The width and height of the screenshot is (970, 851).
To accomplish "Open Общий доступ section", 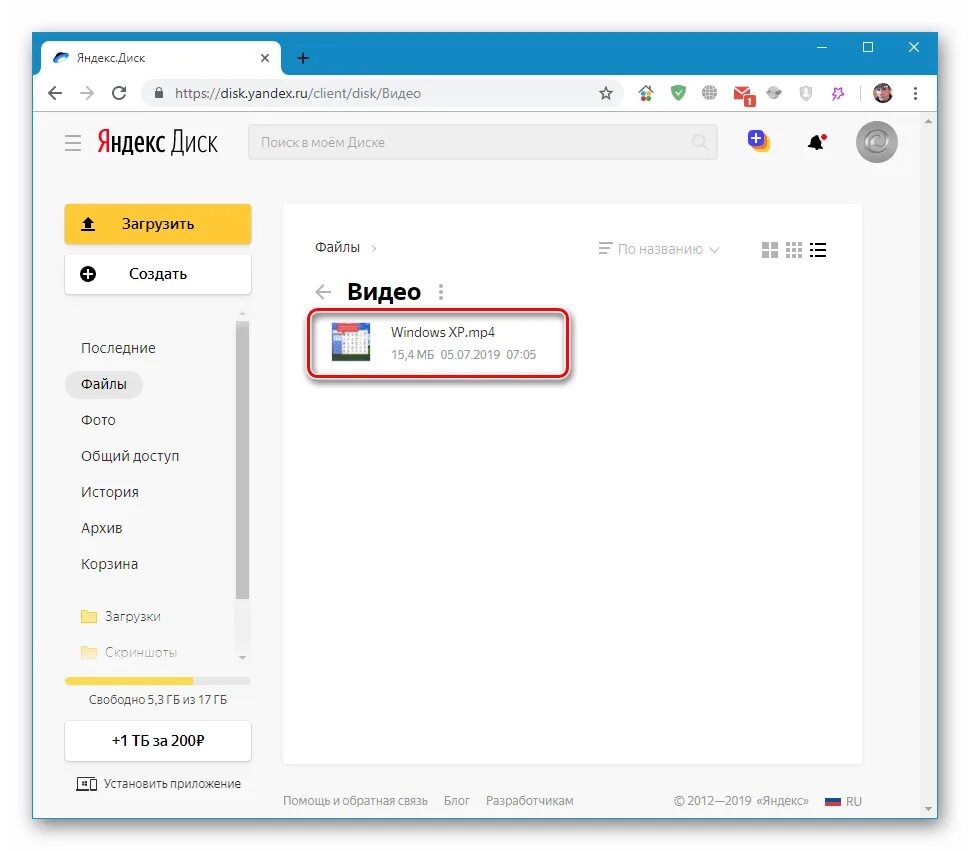I will (x=130, y=456).
